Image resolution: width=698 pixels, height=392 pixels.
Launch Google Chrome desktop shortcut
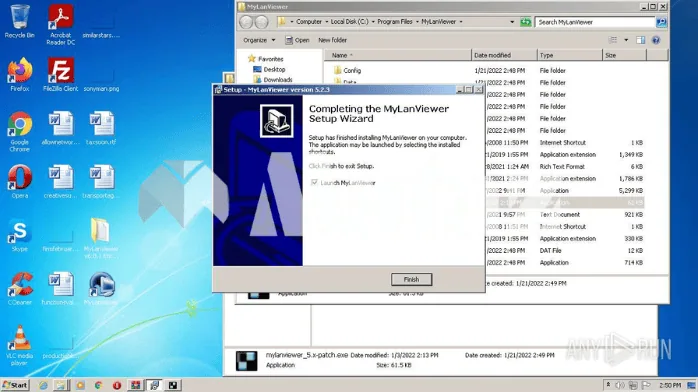(x=20, y=132)
